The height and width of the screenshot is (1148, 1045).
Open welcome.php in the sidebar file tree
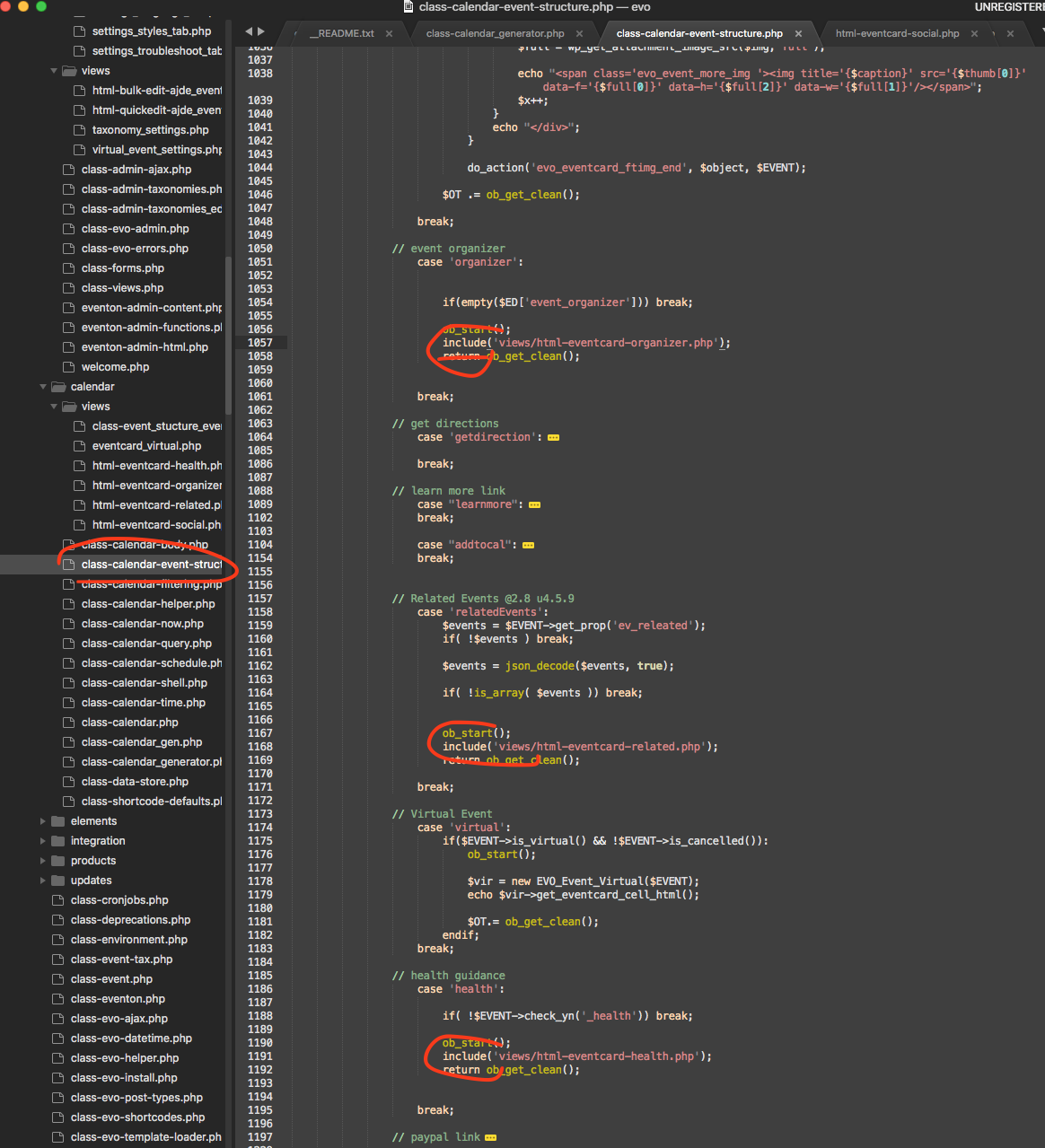115,367
